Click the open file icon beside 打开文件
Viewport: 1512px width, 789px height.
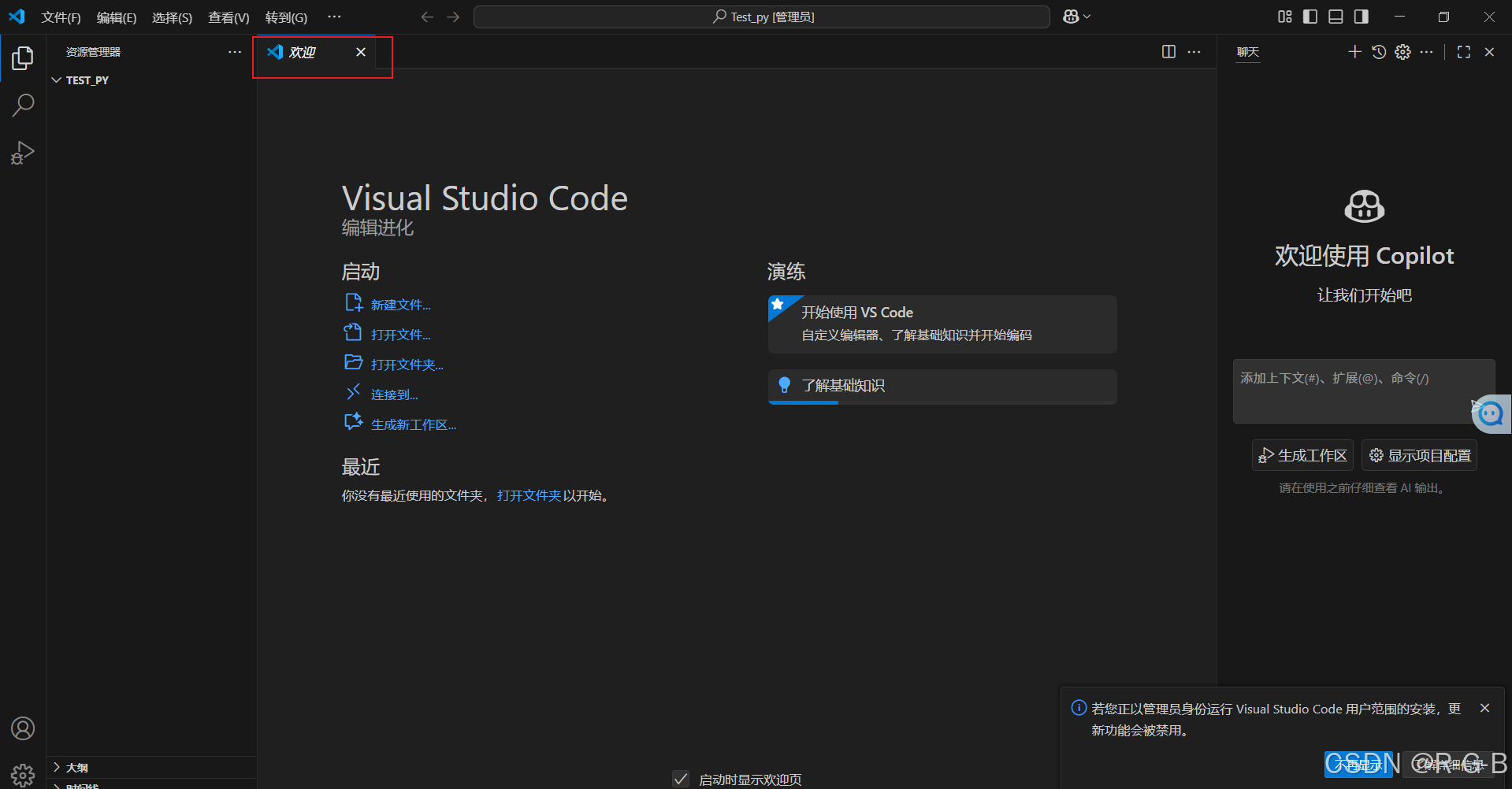tap(352, 332)
